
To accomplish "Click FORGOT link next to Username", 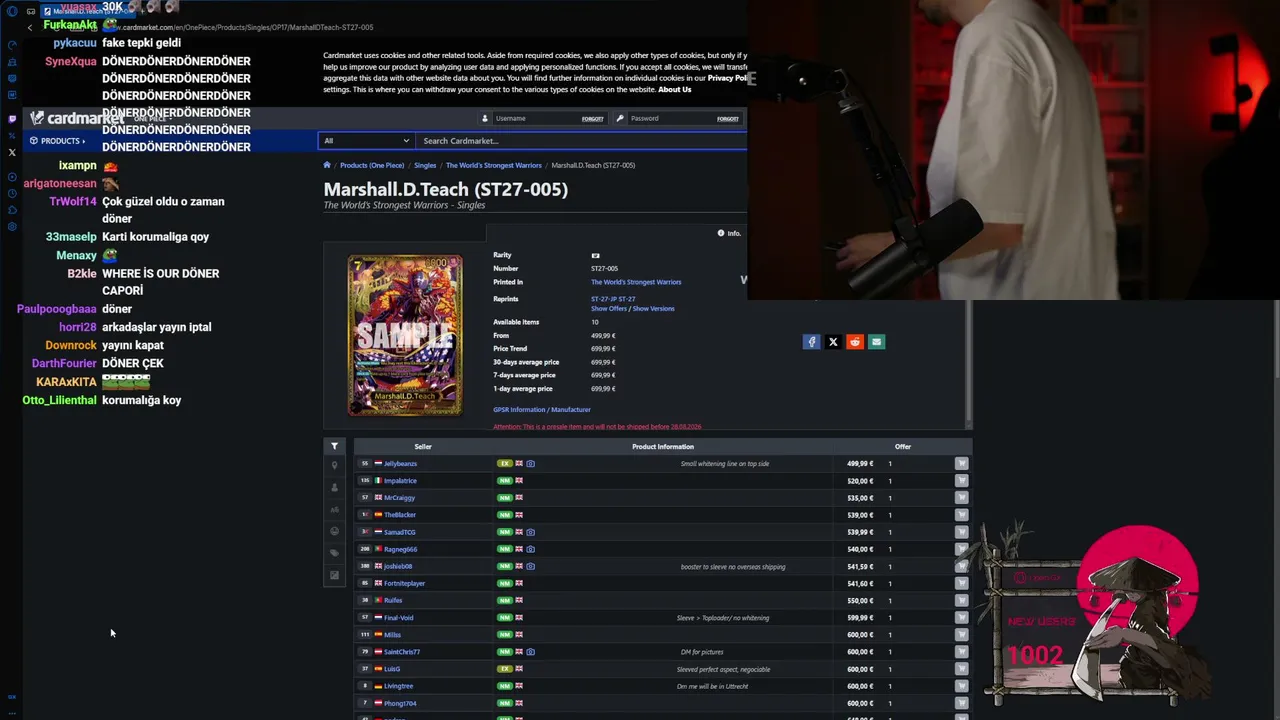I will (x=593, y=119).
